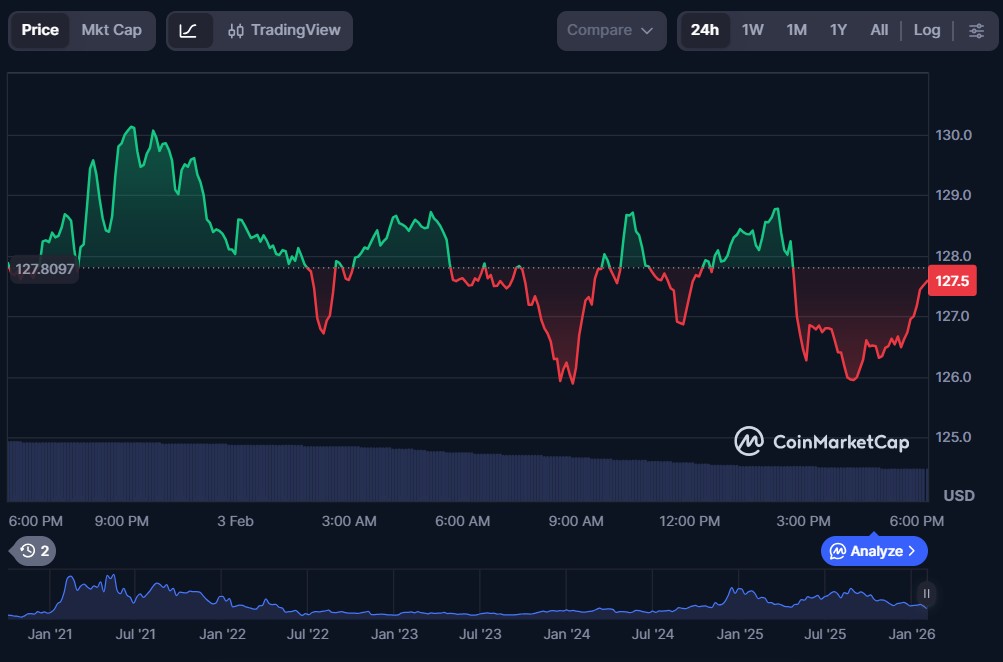
Task: Click the Analyze button
Action: click(874, 551)
